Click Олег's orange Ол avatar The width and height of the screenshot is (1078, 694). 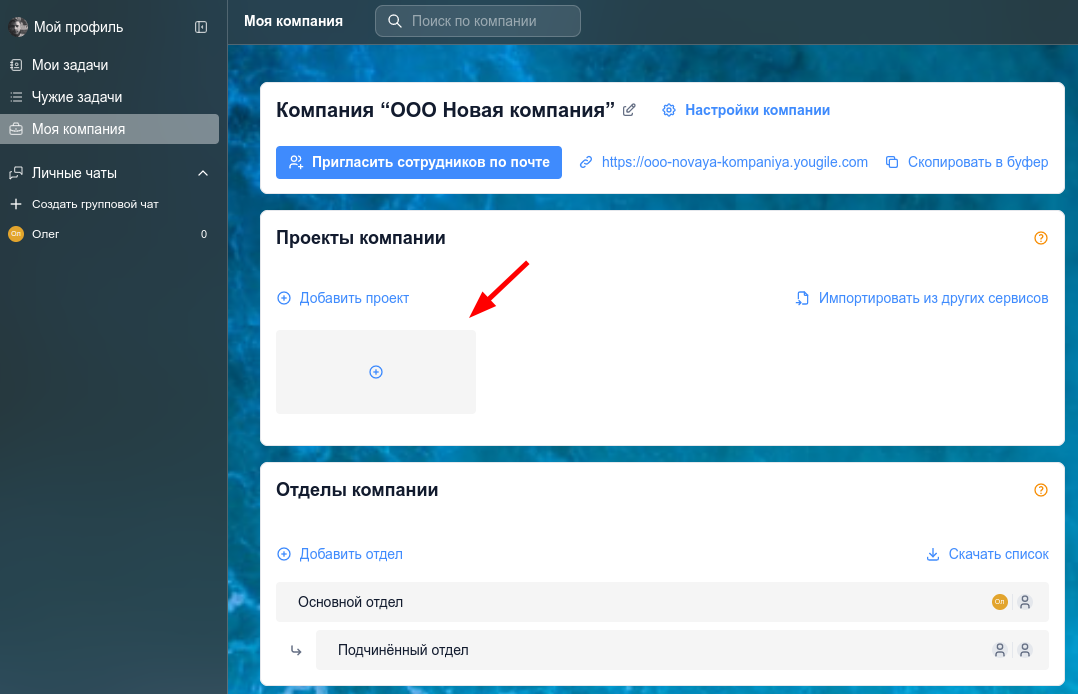pyautogui.click(x=18, y=233)
